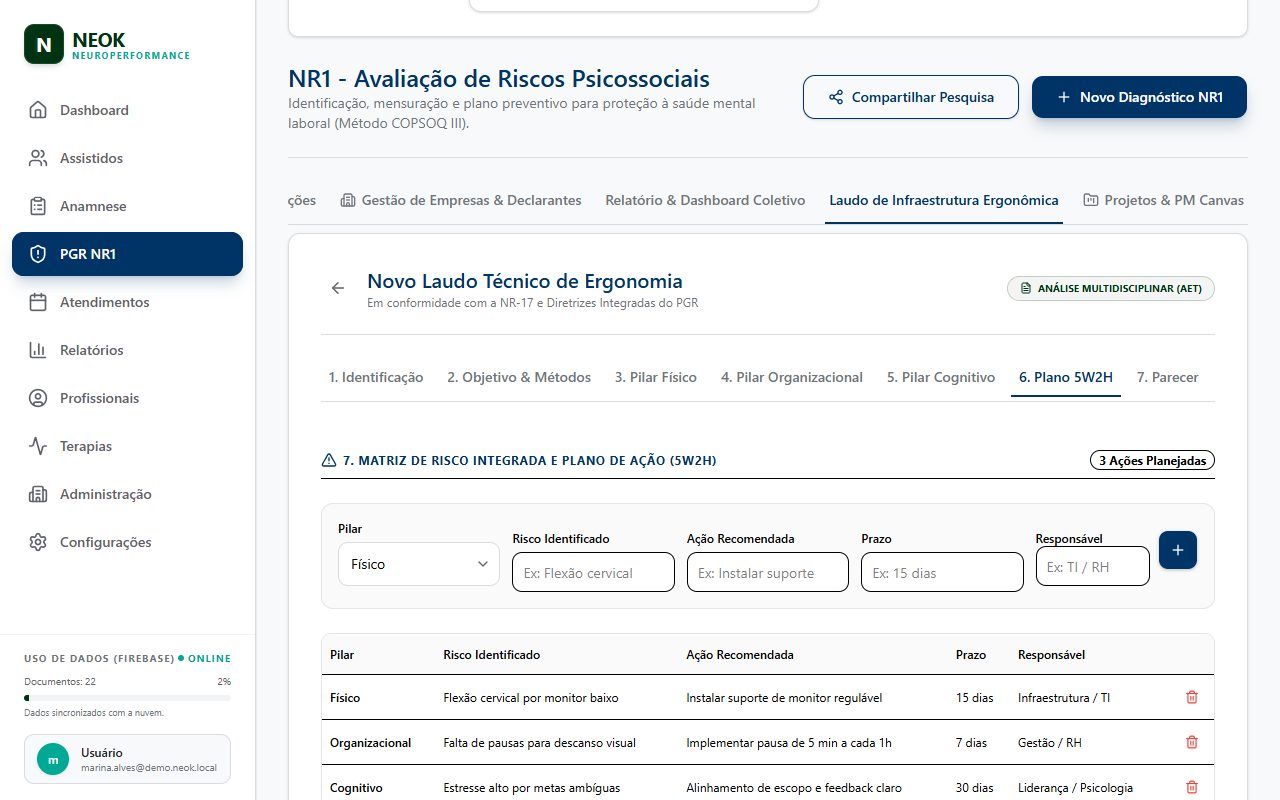Click the back arrow beside Novo Laudo Técnico
Viewport: 1280px width, 800px height.
[338, 288]
